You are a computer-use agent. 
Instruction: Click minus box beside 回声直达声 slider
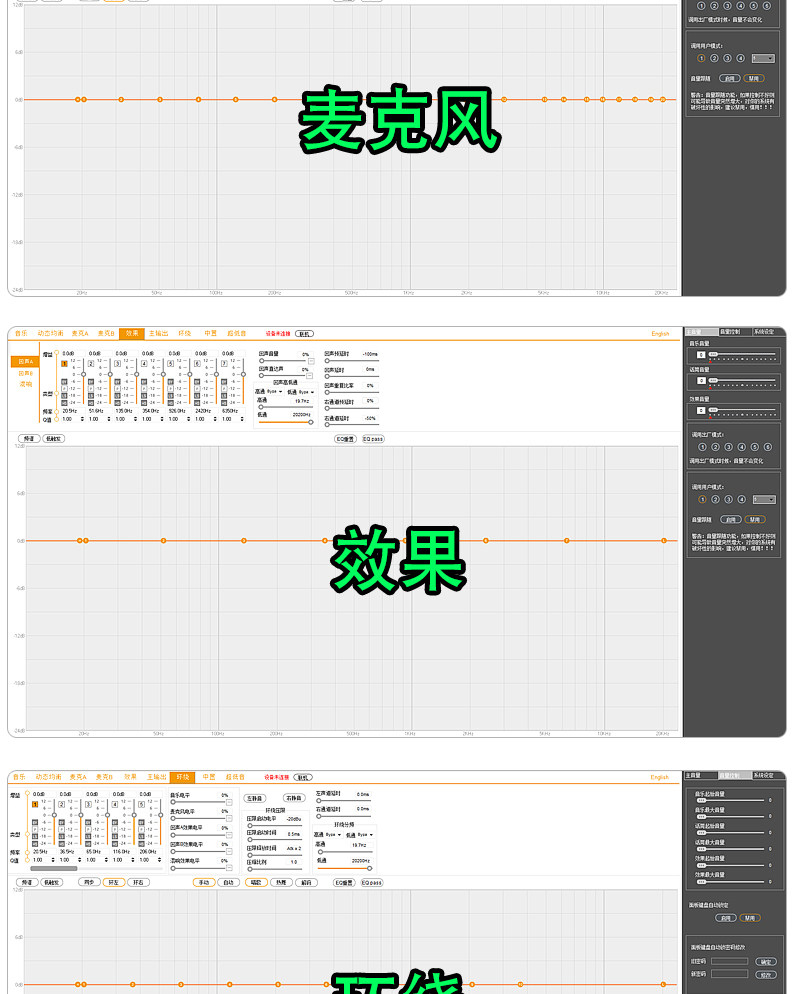[309, 376]
